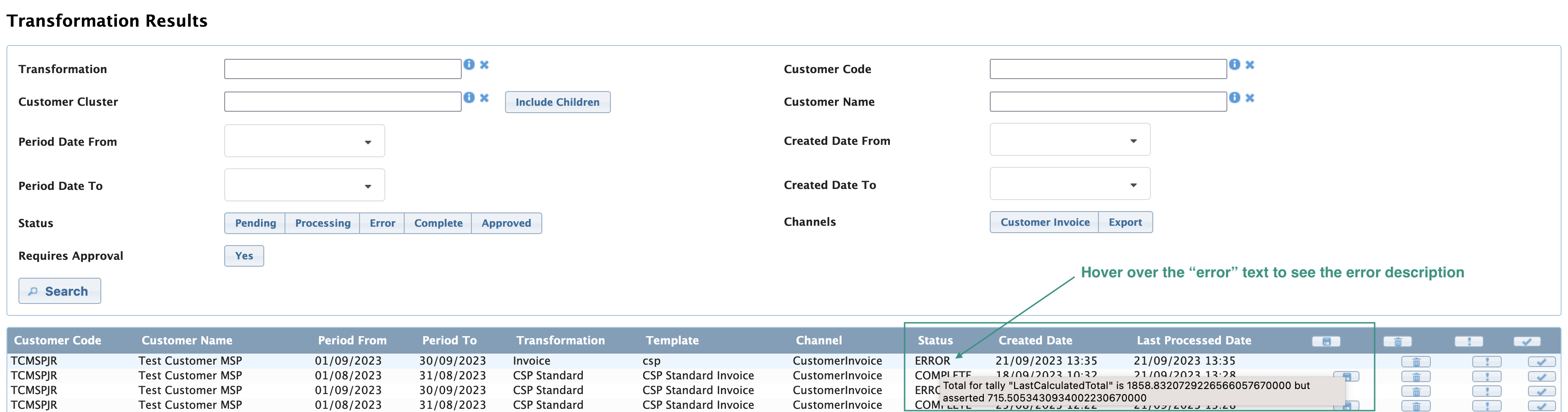
Task: Click the Channel column header
Action: (819, 340)
